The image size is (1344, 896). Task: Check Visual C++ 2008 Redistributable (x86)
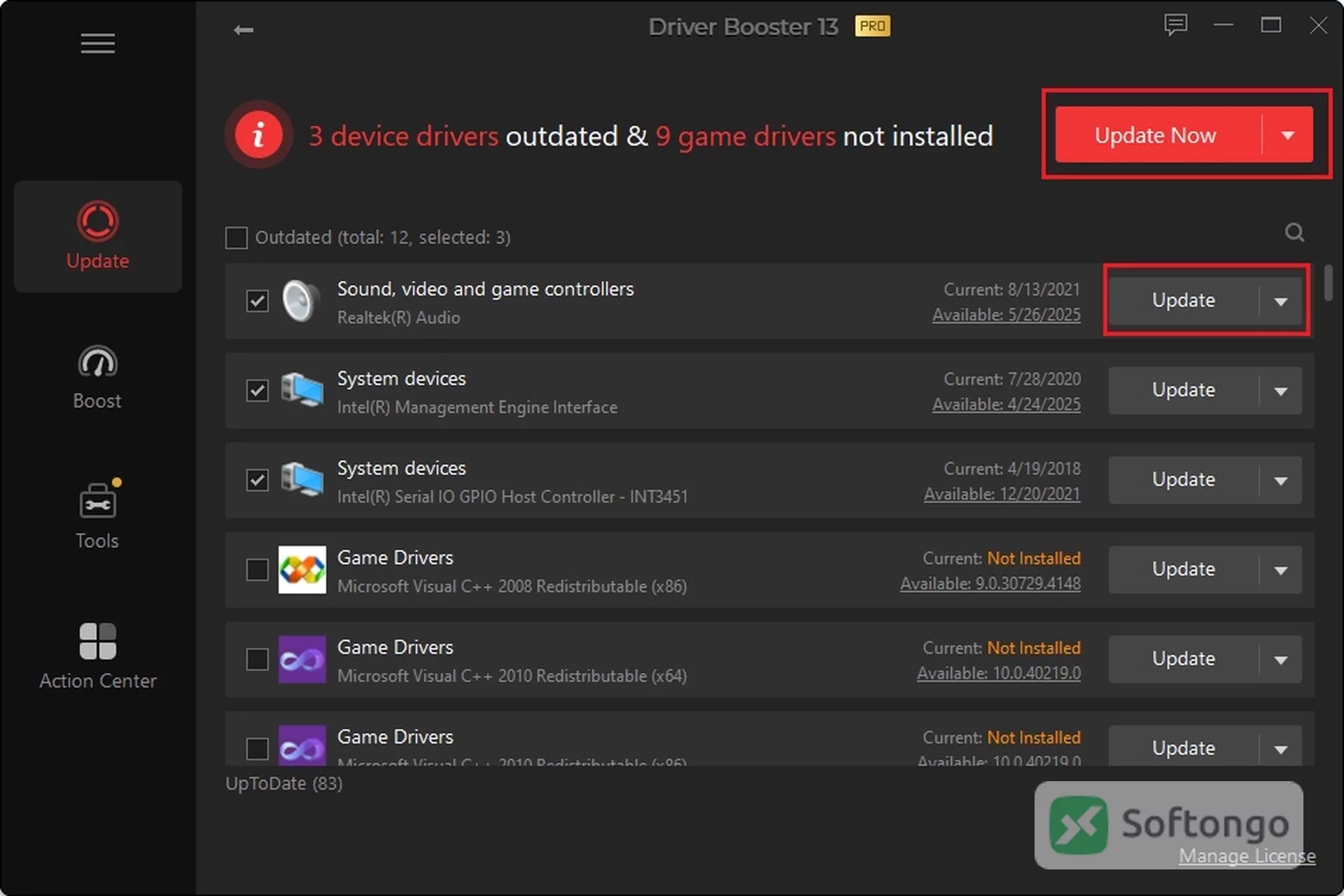point(257,570)
